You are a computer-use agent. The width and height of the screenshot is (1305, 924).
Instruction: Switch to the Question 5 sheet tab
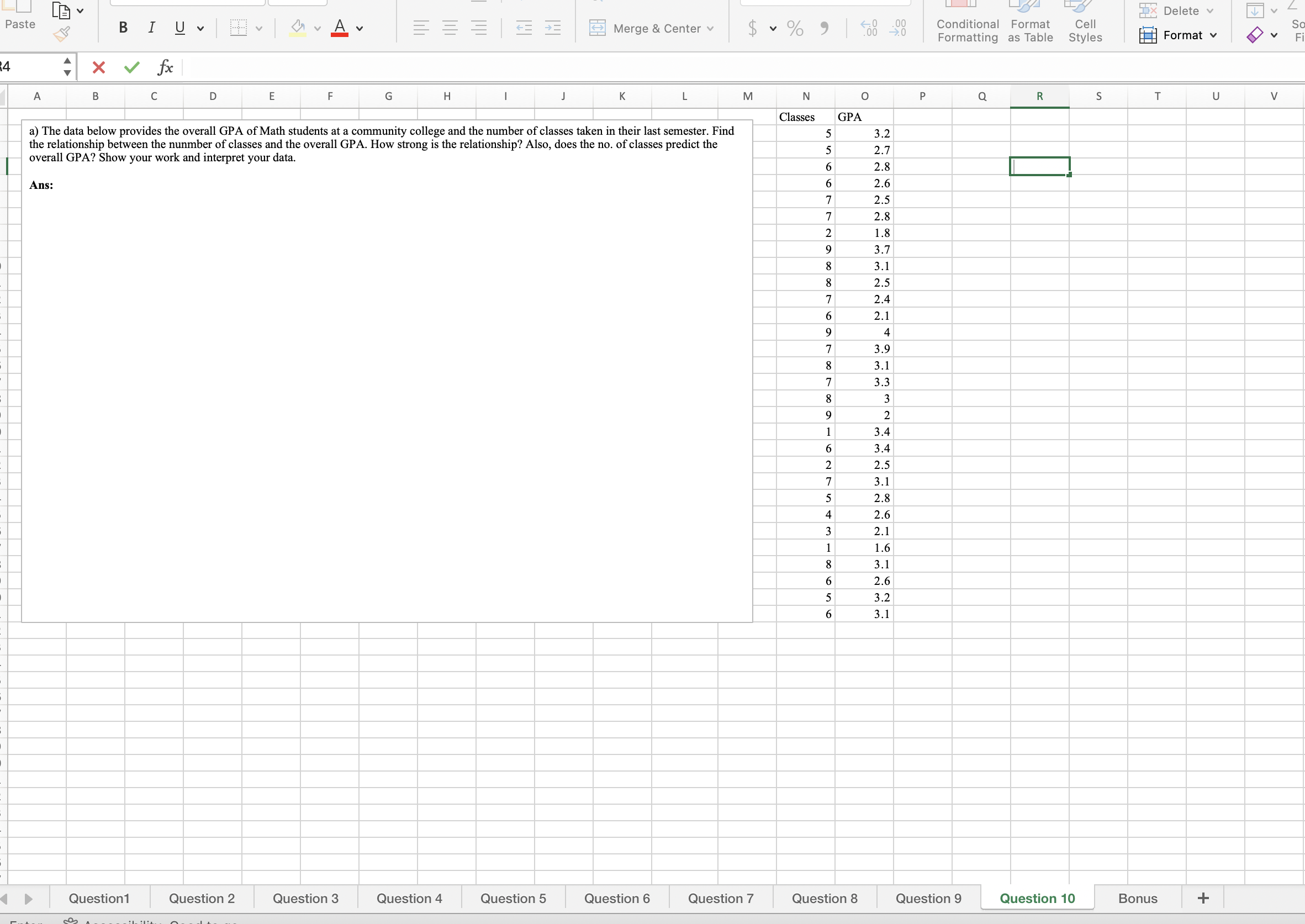tap(512, 898)
